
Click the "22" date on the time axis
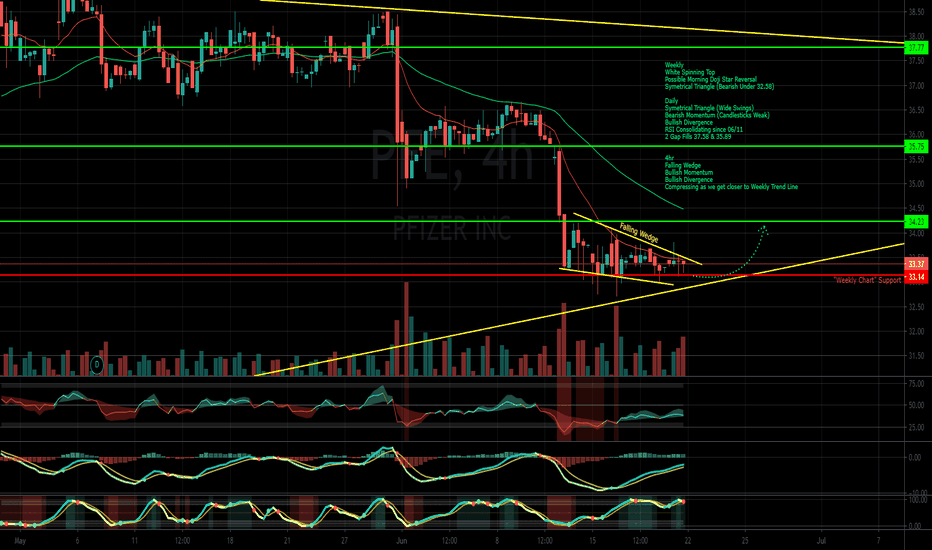688,541
